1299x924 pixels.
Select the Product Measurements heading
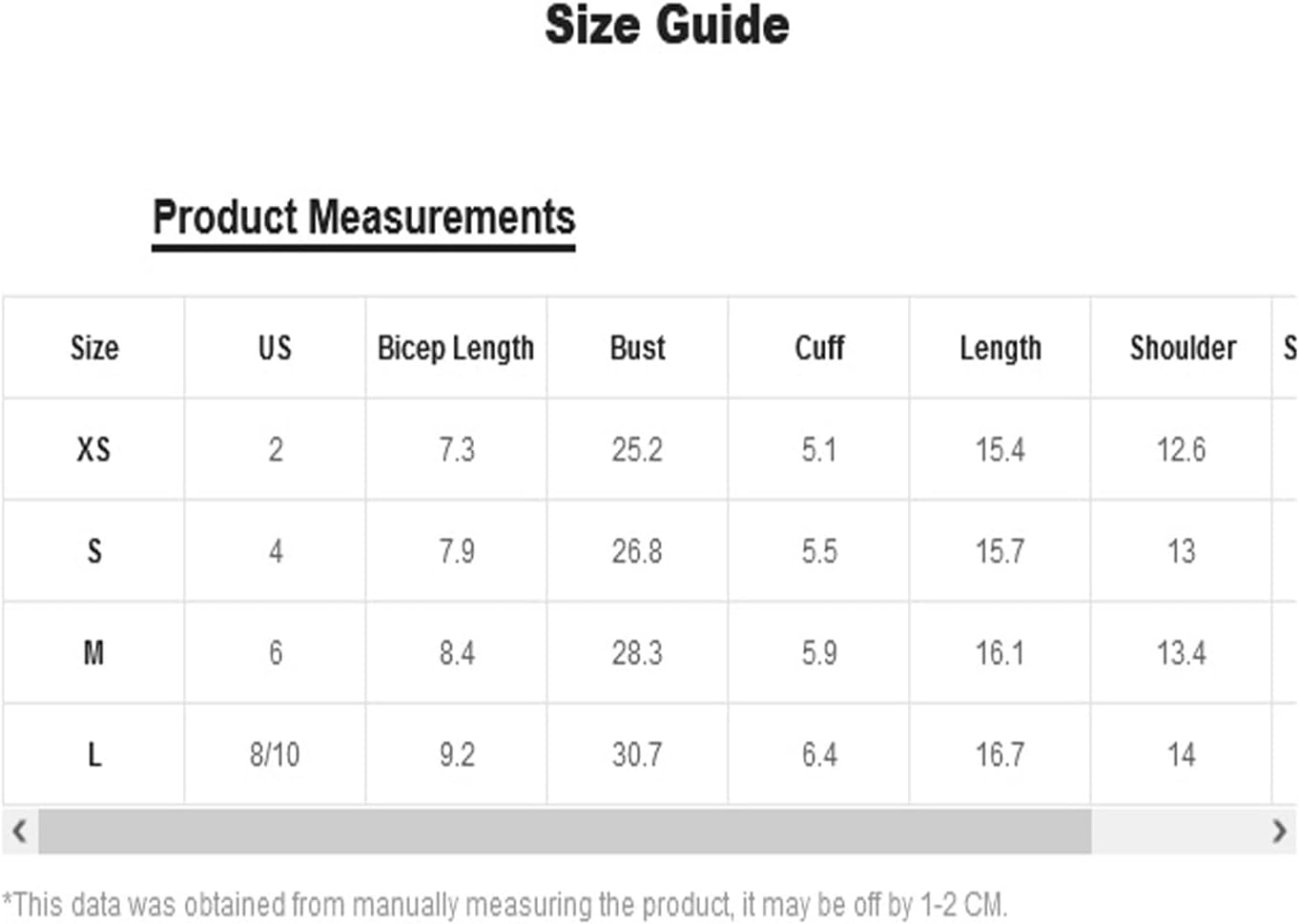[363, 217]
